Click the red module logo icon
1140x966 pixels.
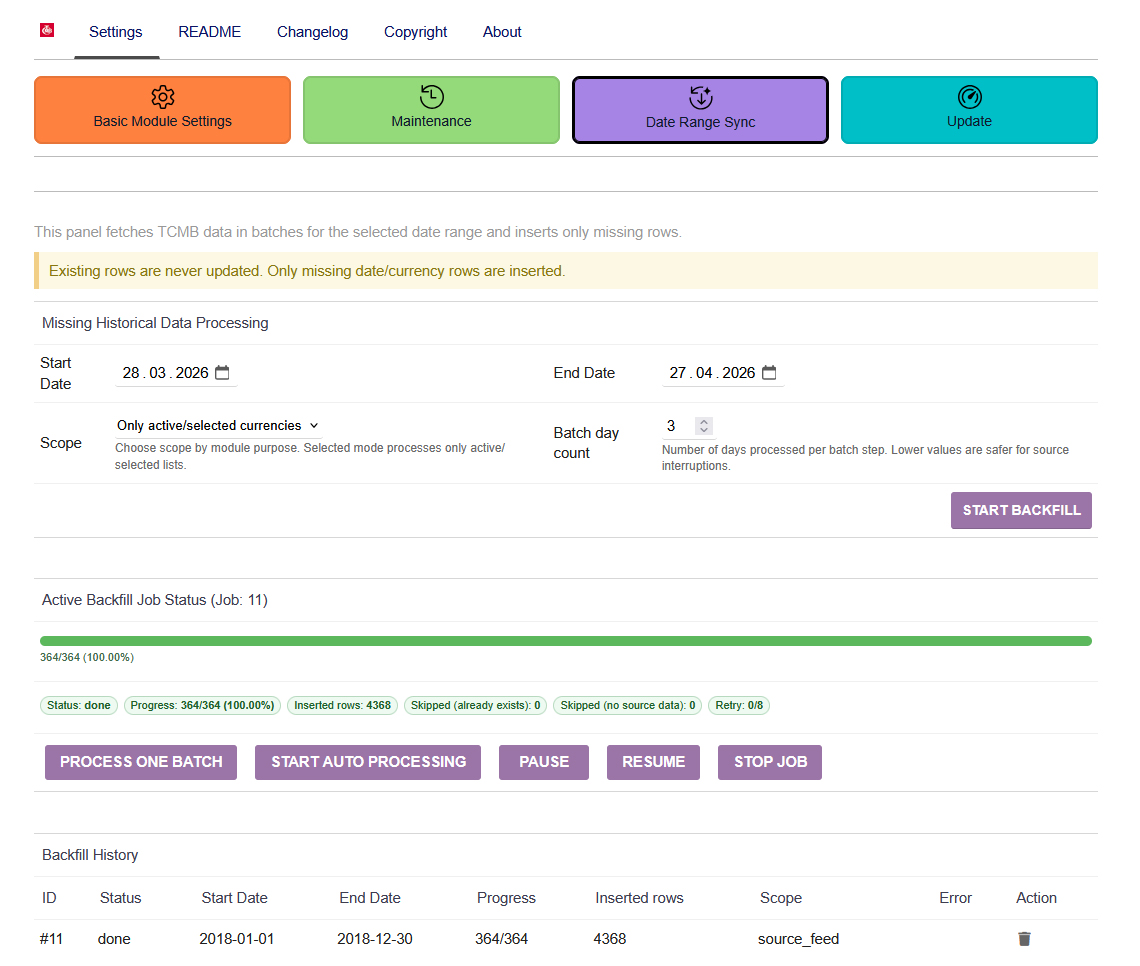click(47, 30)
